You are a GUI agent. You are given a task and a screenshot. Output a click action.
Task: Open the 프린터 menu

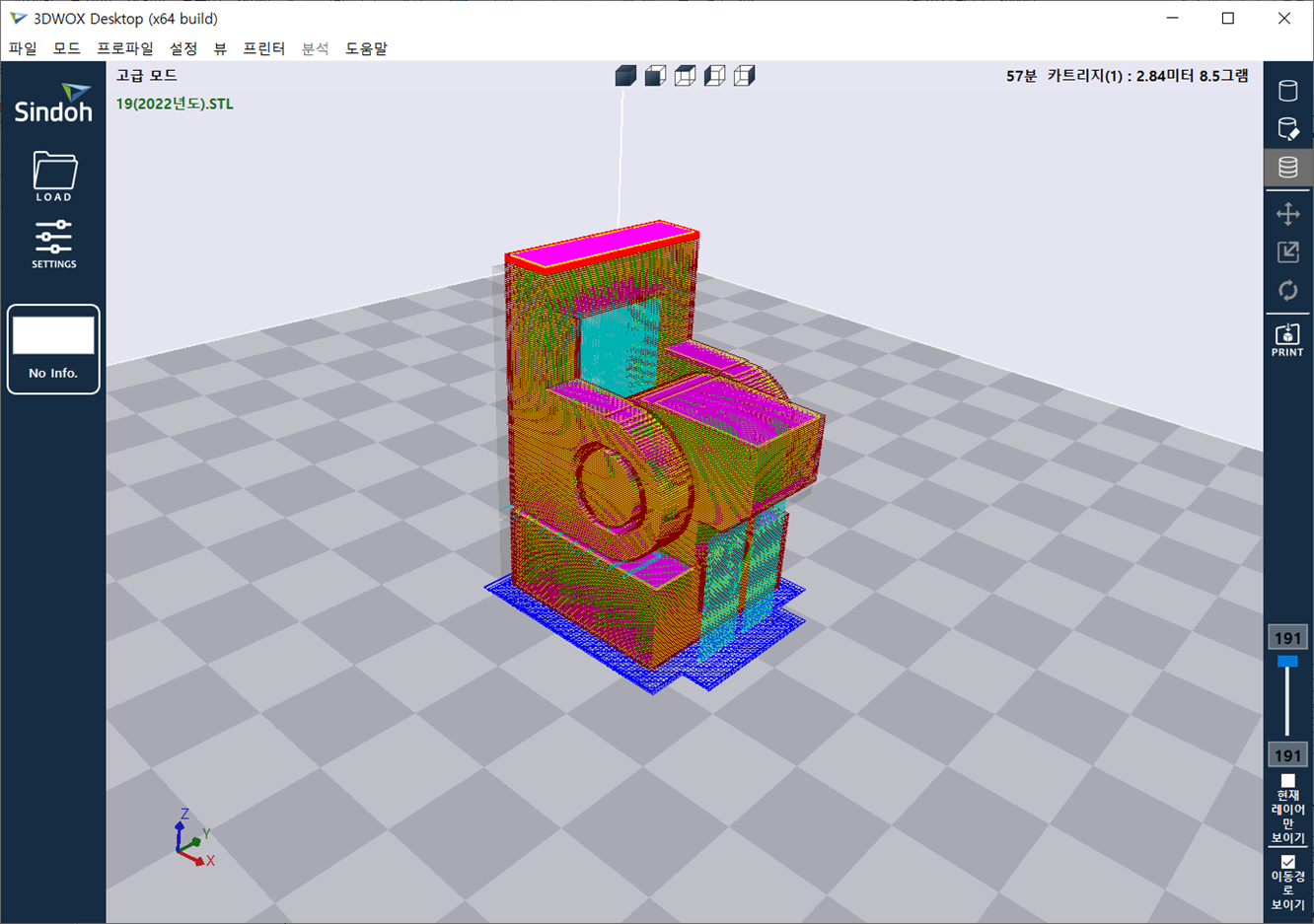264,48
